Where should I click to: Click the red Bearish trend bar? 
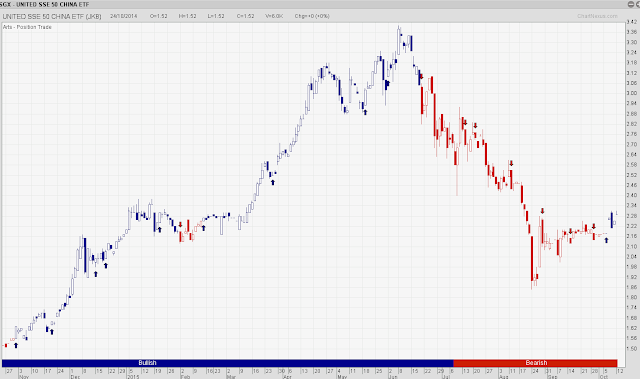pyautogui.click(x=535, y=363)
